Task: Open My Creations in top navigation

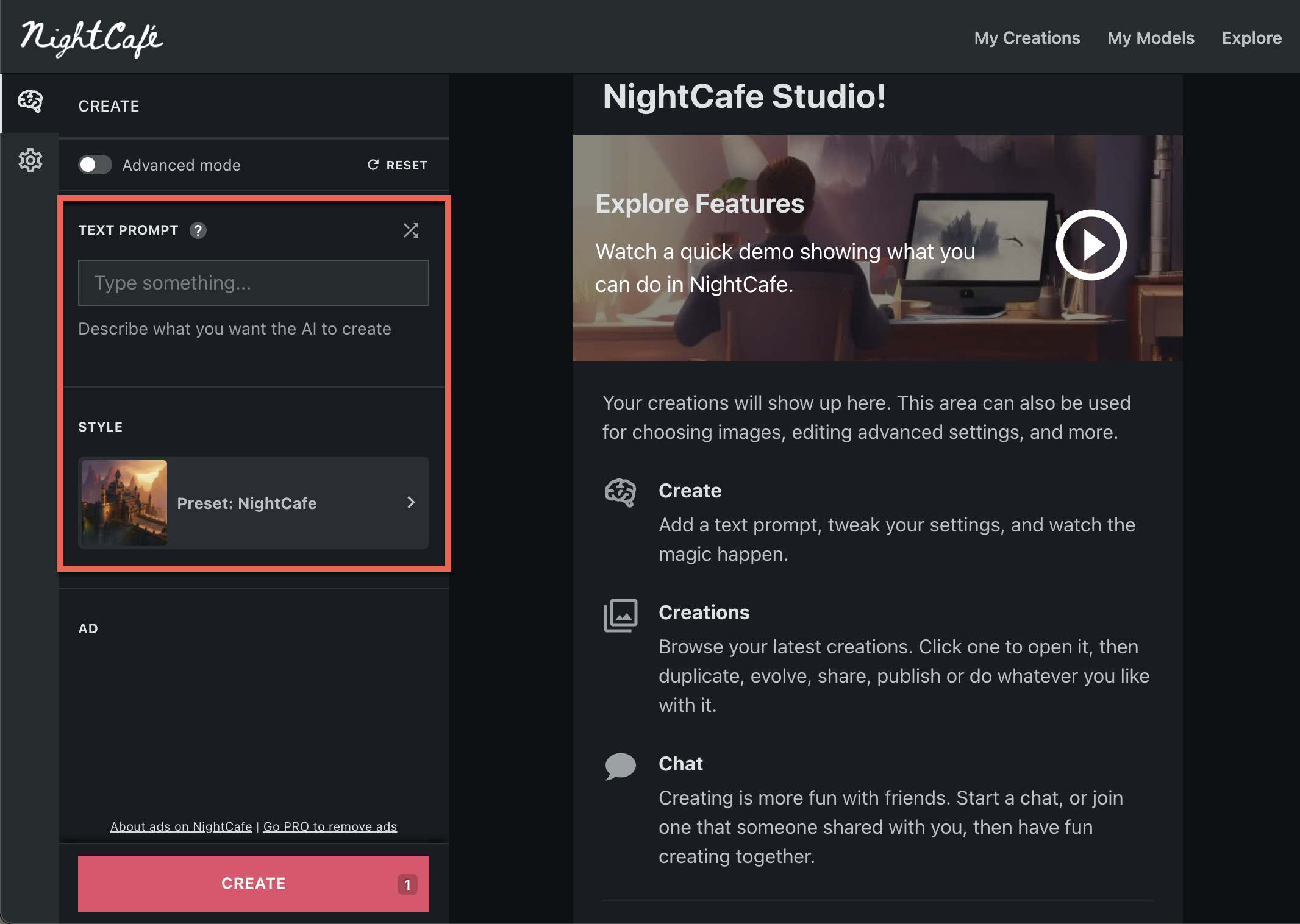Action: pos(1027,38)
